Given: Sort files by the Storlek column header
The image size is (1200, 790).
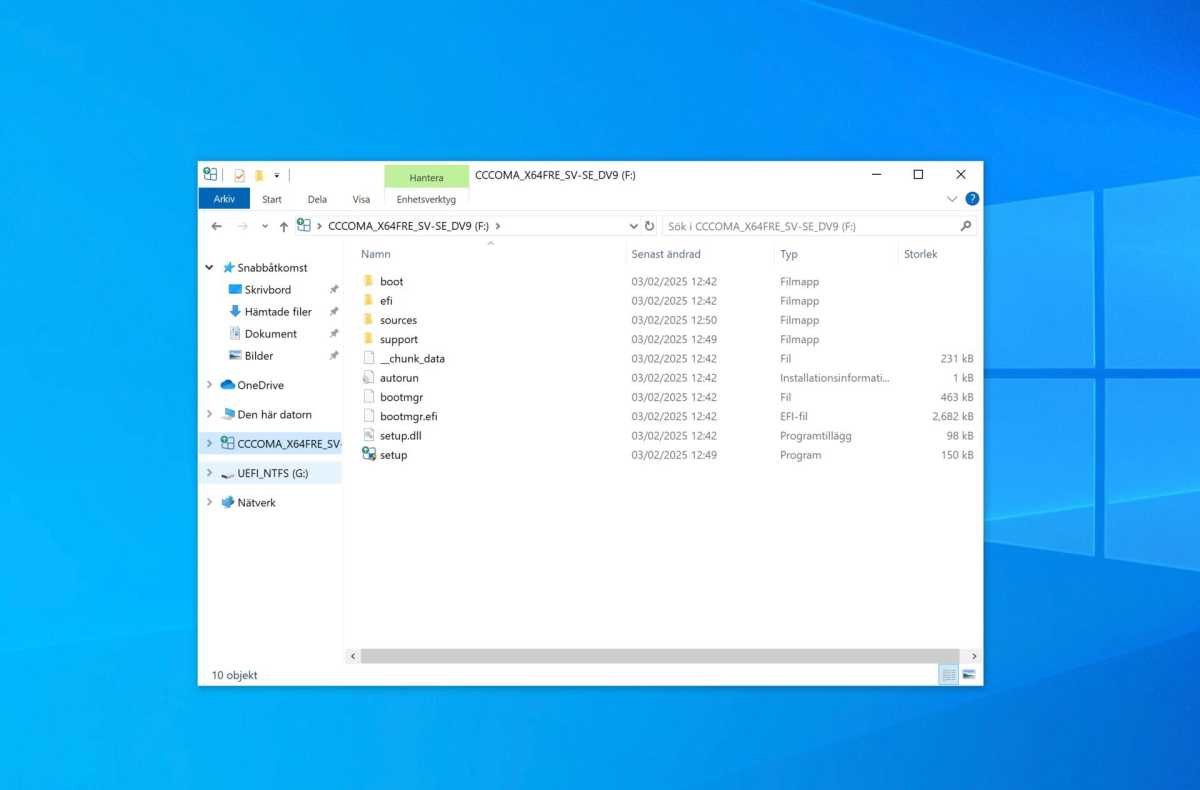Looking at the screenshot, I should [919, 254].
